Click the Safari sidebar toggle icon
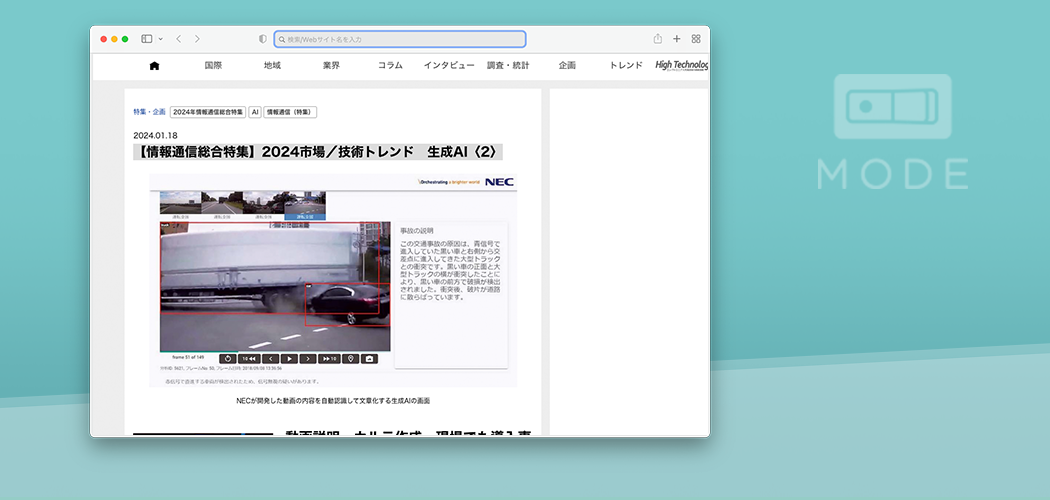 (x=146, y=39)
